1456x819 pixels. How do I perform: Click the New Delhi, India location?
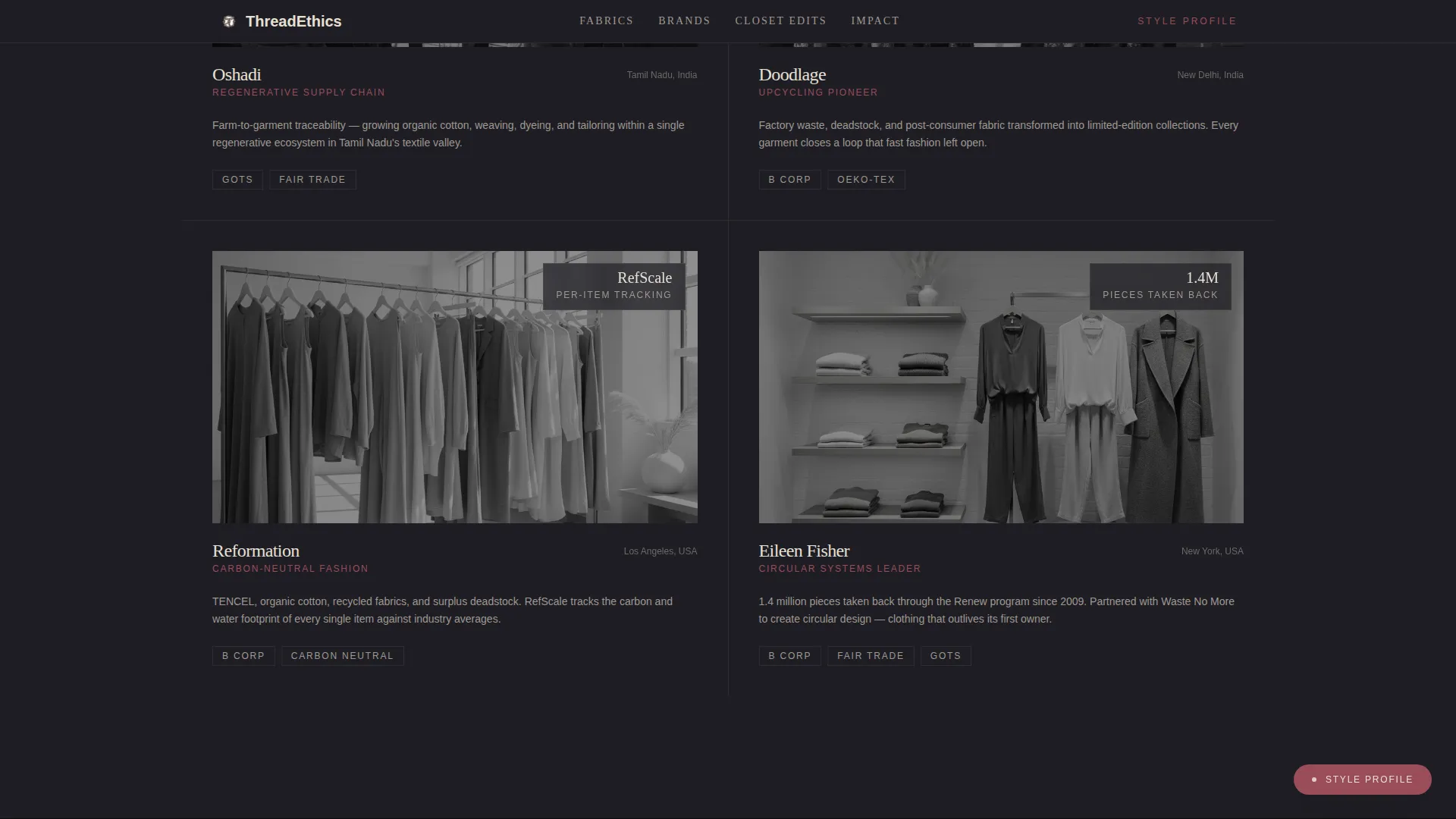click(1210, 75)
